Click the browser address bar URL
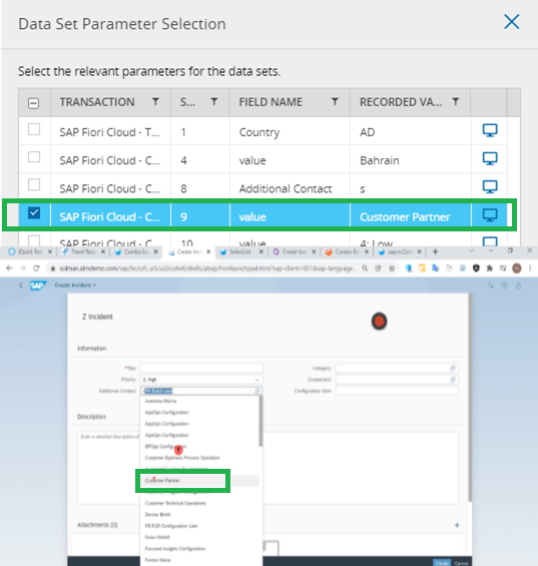Viewport: 538px width, 566px height. [x=208, y=268]
